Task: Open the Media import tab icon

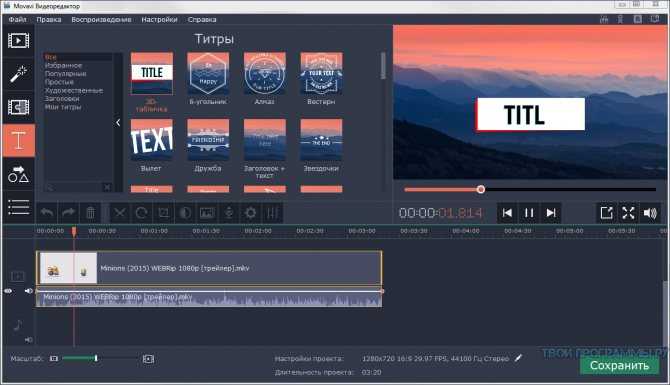Action: pos(18,41)
